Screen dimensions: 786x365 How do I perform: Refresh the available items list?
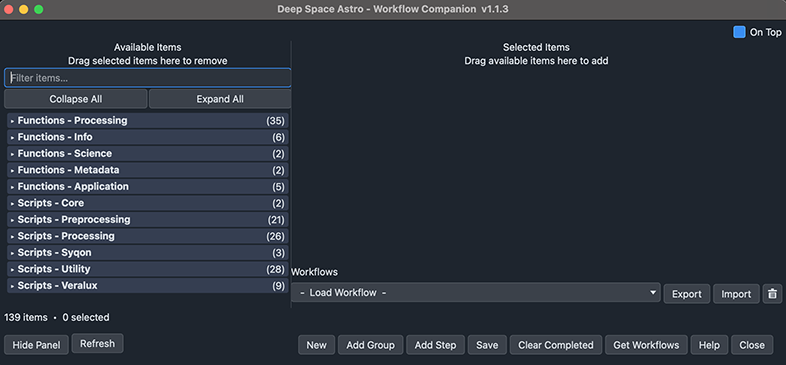point(97,343)
